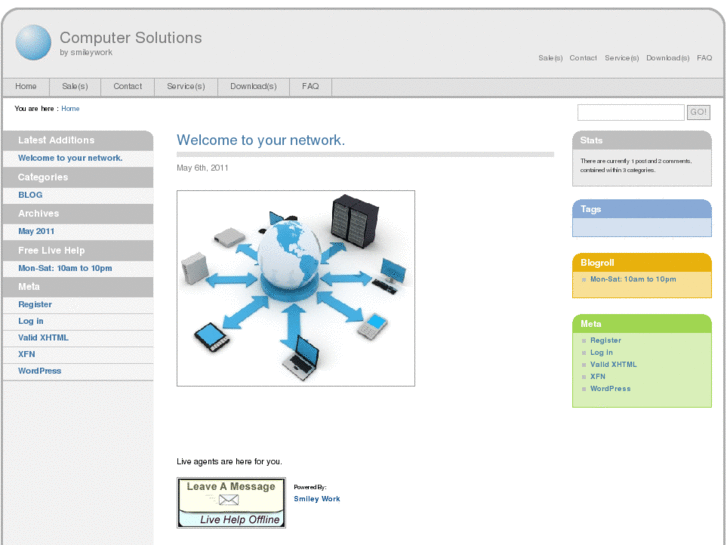This screenshot has height=545, width=727.
Task: Click the Archives sidebar heading
Action: 38,213
